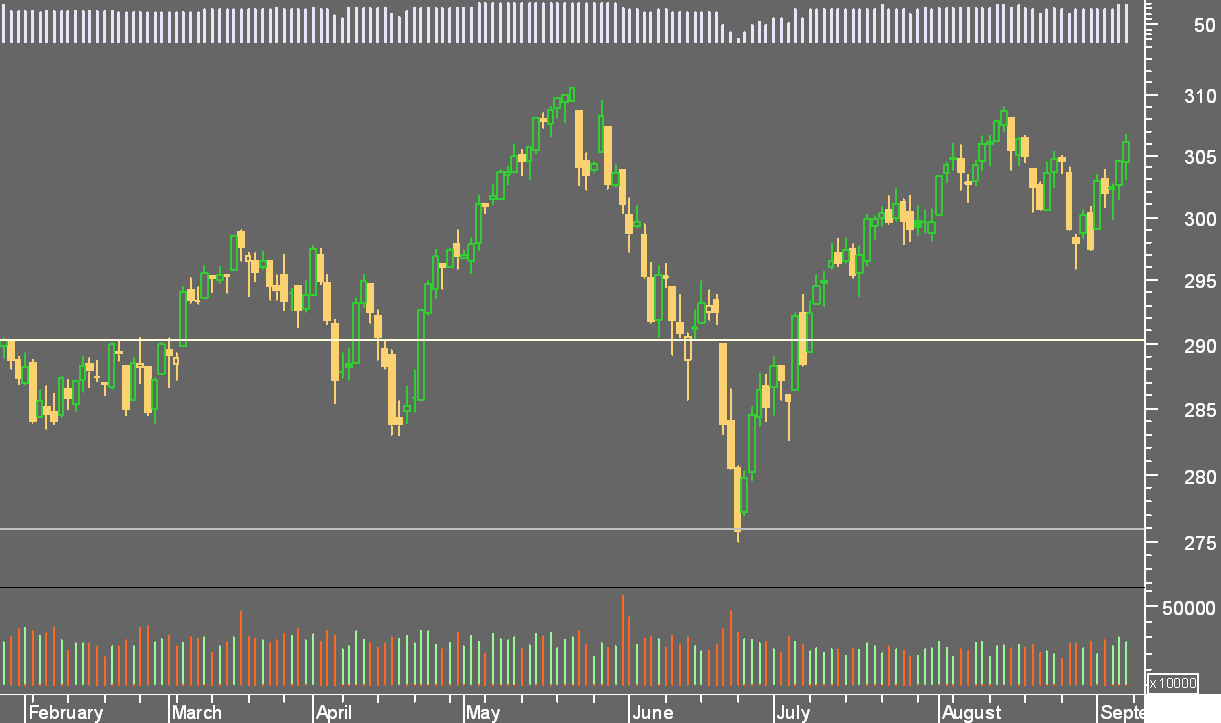This screenshot has height=723, width=1221.
Task: Click the x10000 volume multiplier label
Action: coord(1171,684)
